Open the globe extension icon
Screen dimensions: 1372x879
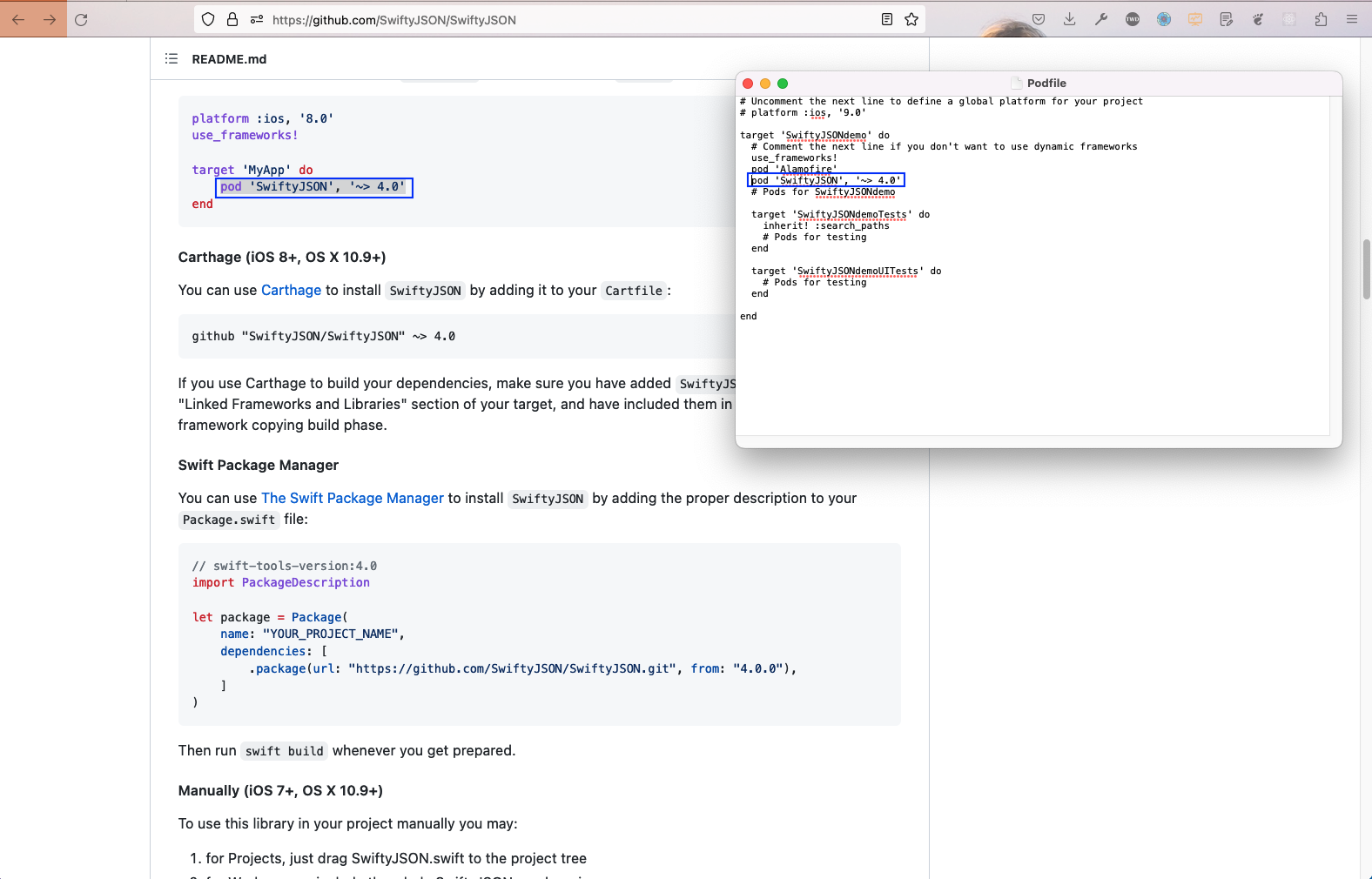click(1164, 19)
